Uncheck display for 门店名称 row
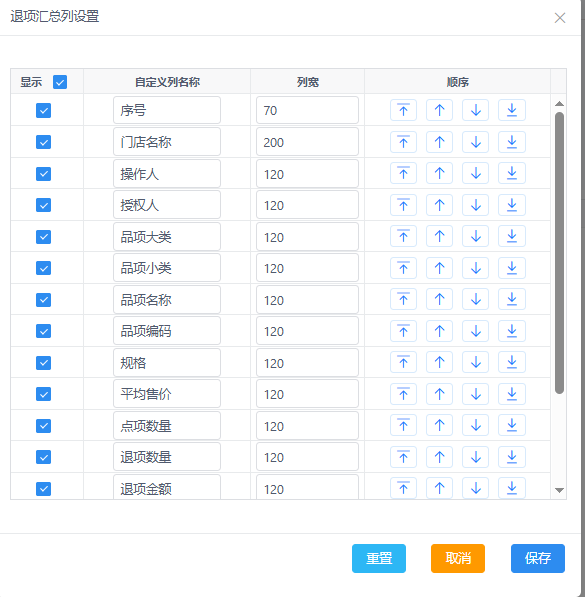Viewport: 585px width, 597px height. pos(43,142)
